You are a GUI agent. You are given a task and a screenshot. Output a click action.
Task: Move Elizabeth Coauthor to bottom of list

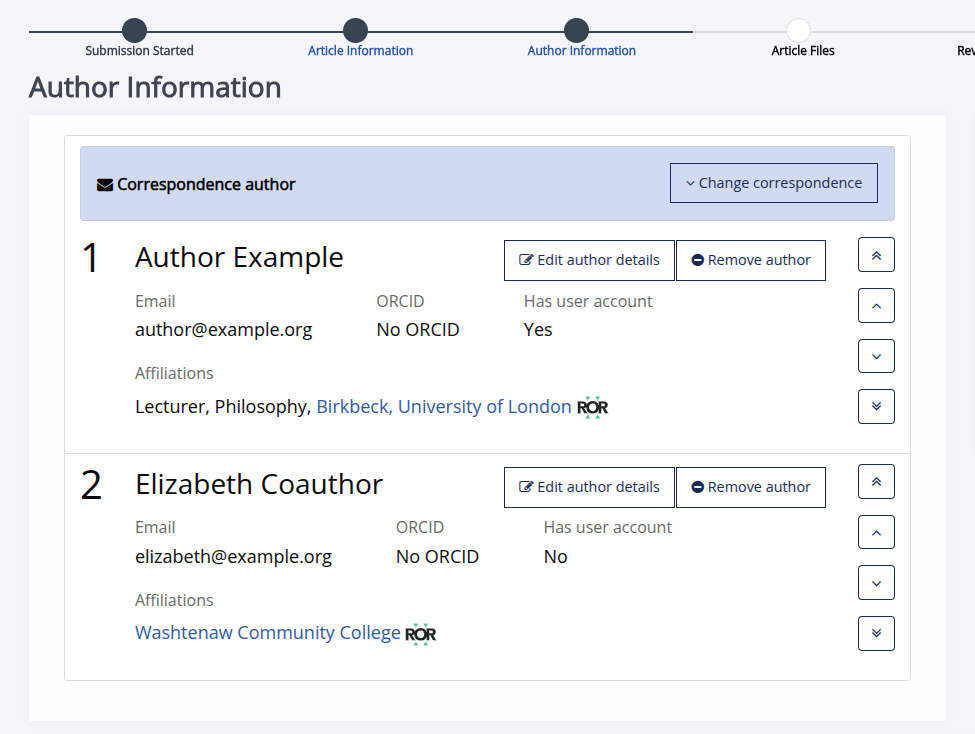click(876, 633)
